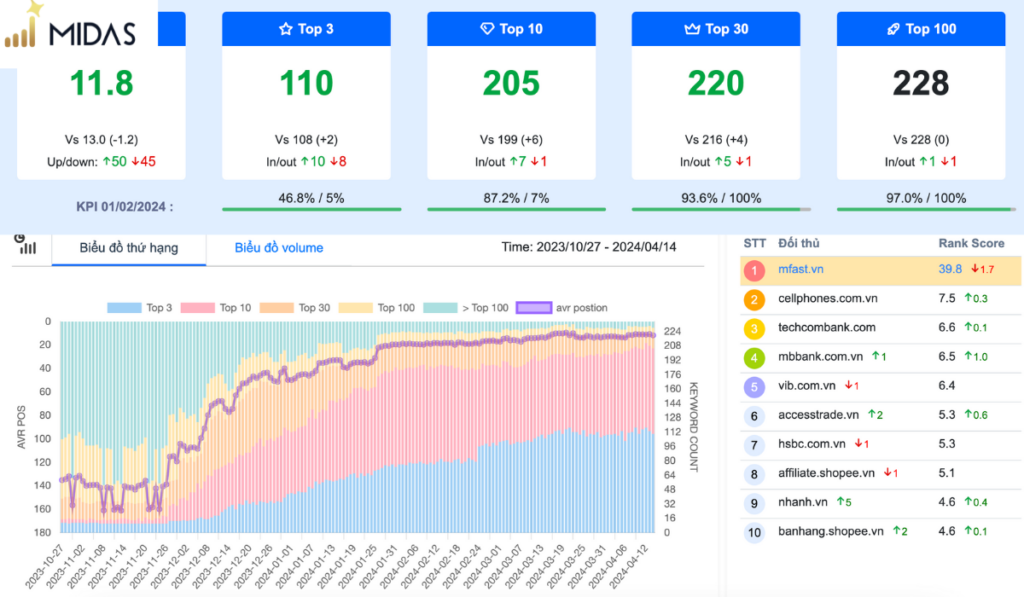Click the AVR POS axis label
This screenshot has height=597, width=1024.
pyautogui.click(x=21, y=427)
